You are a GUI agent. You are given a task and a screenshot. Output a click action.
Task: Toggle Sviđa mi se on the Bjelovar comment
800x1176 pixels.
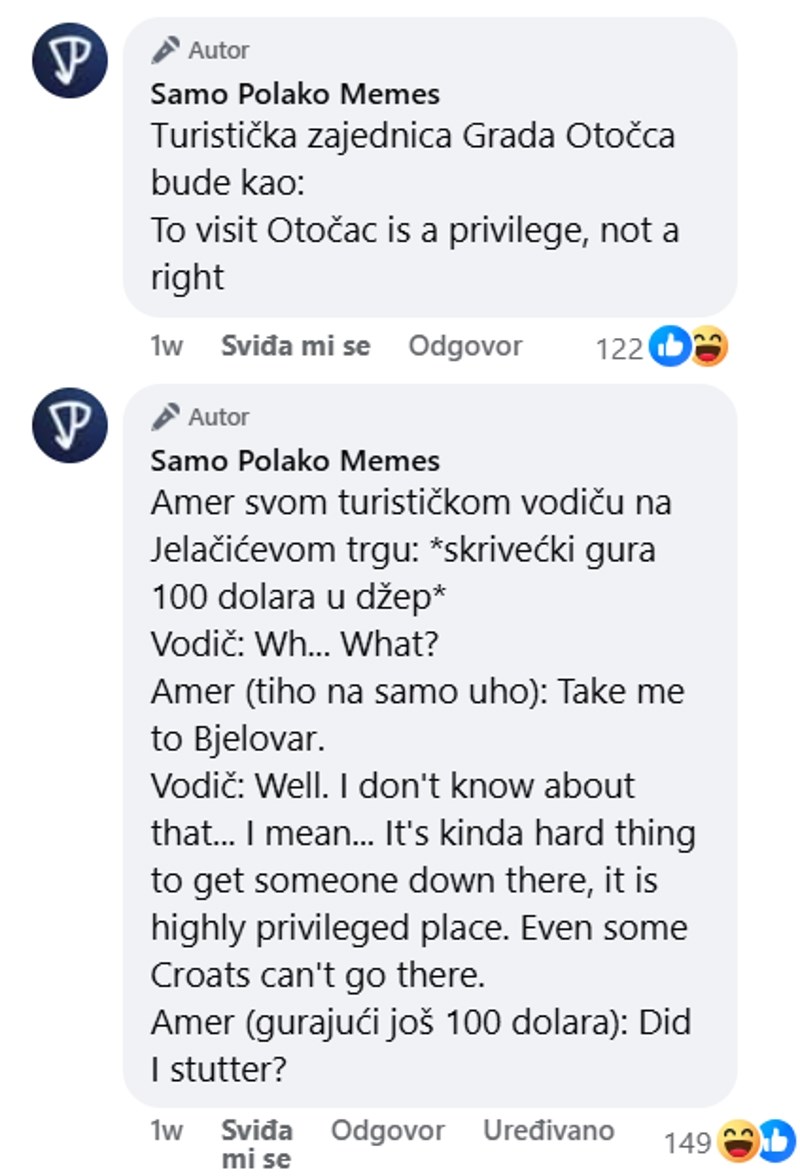257,1144
